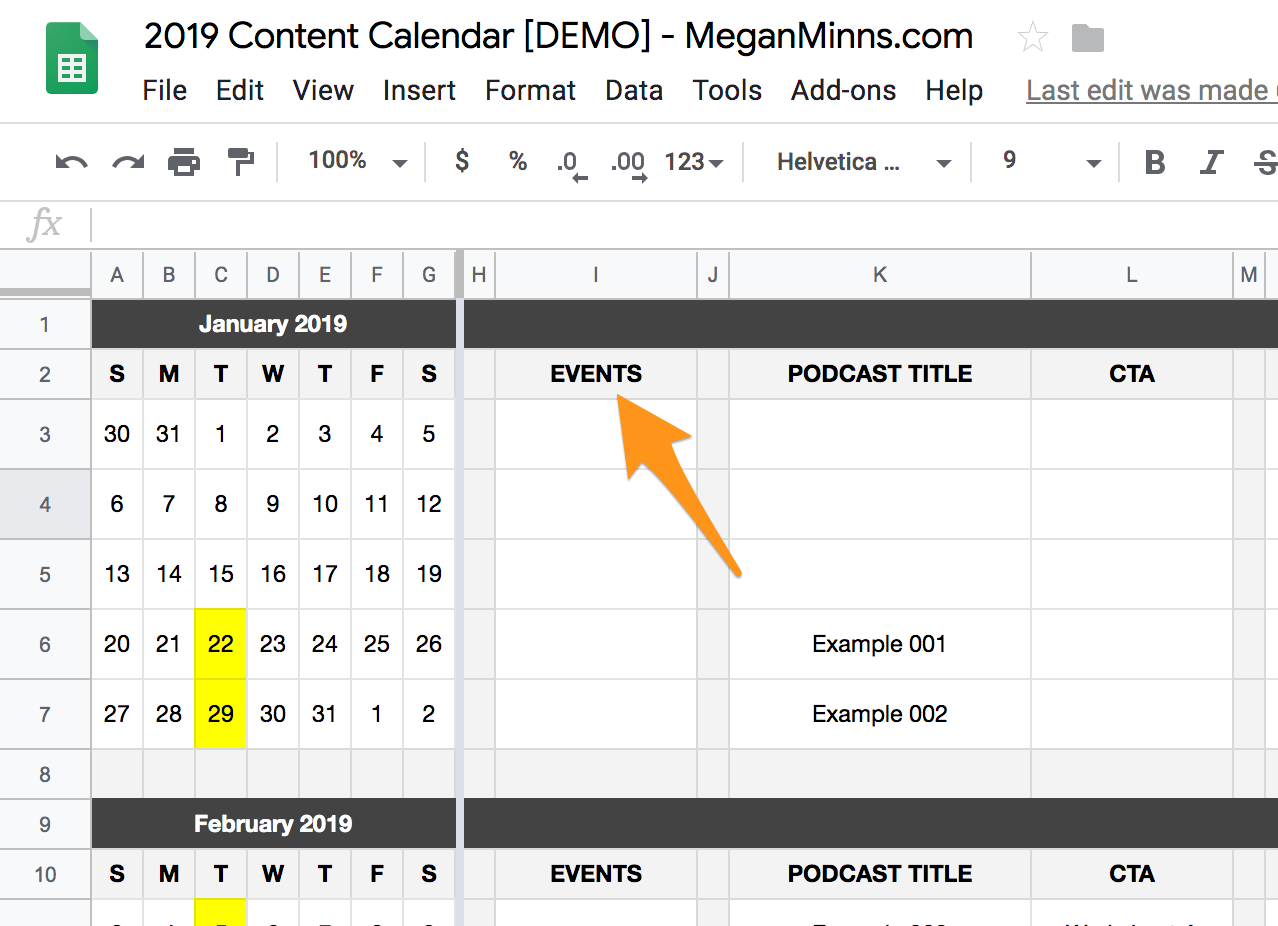Expand the font size 9 dropdown
The height and width of the screenshot is (926, 1278).
tap(1051, 162)
